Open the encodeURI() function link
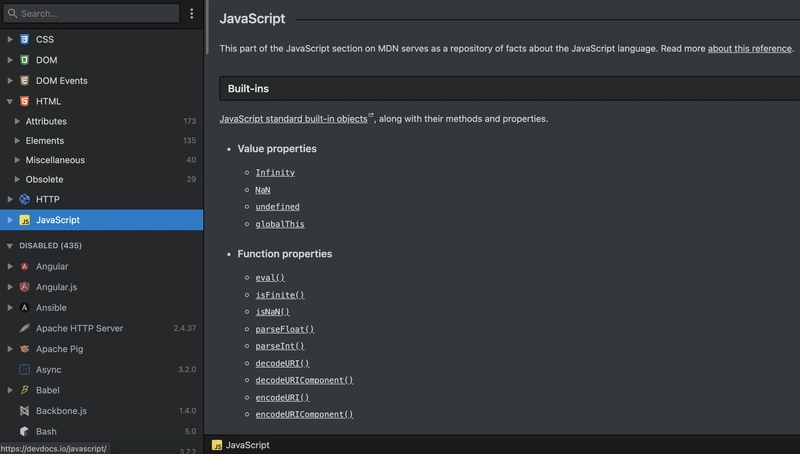This screenshot has height=454, width=800. 282,397
